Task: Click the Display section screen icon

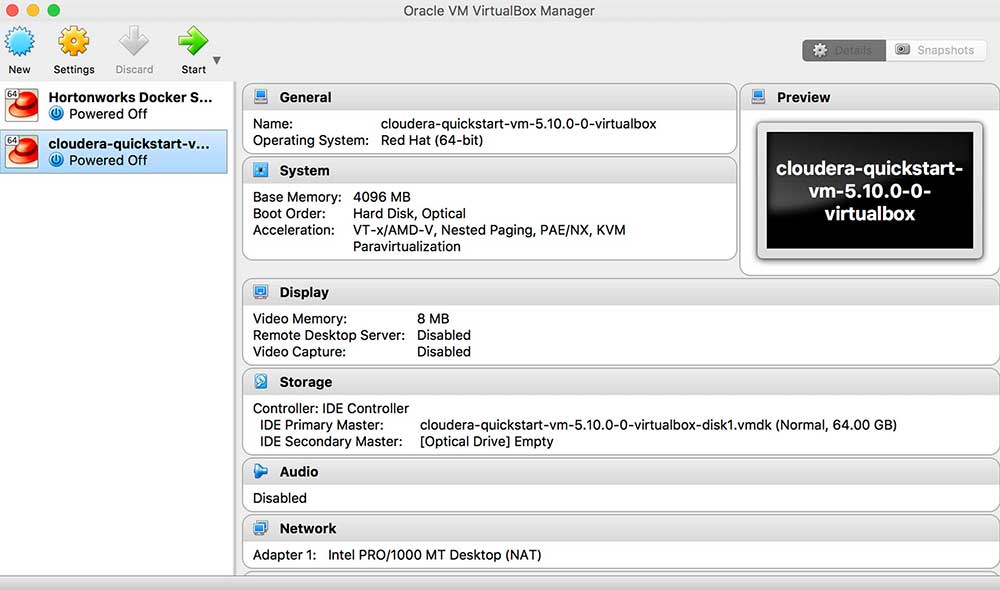Action: [261, 292]
